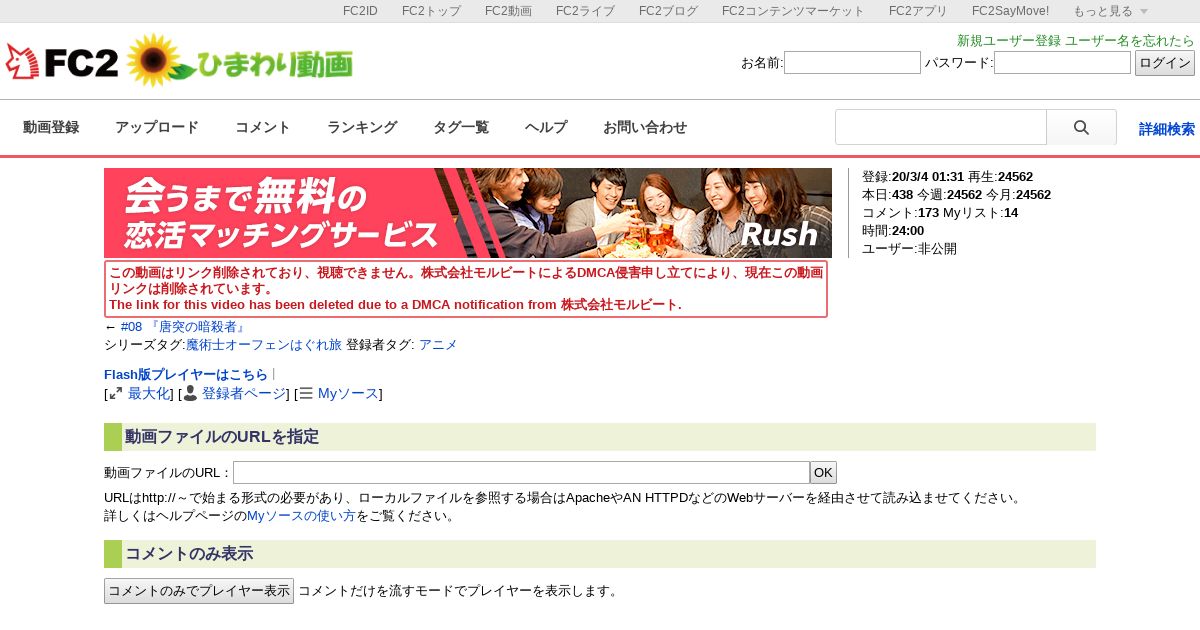Viewport: 1200px width, 630px height.
Task: Open タグ一覧 page
Action: pyautogui.click(x=461, y=127)
